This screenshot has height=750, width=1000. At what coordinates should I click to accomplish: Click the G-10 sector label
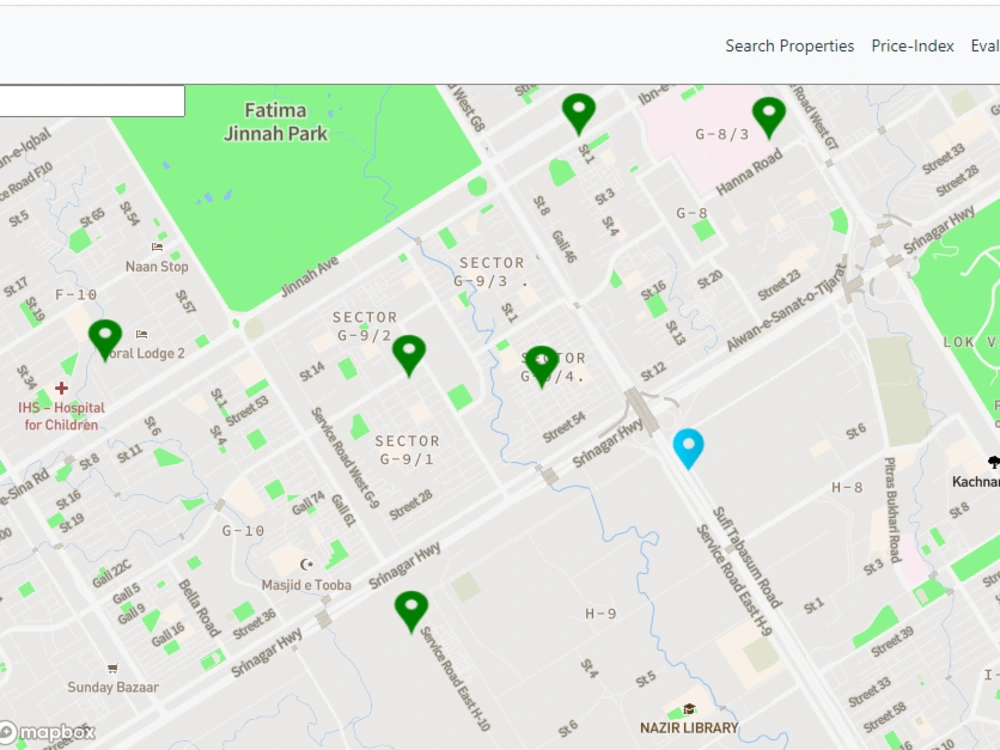243,531
